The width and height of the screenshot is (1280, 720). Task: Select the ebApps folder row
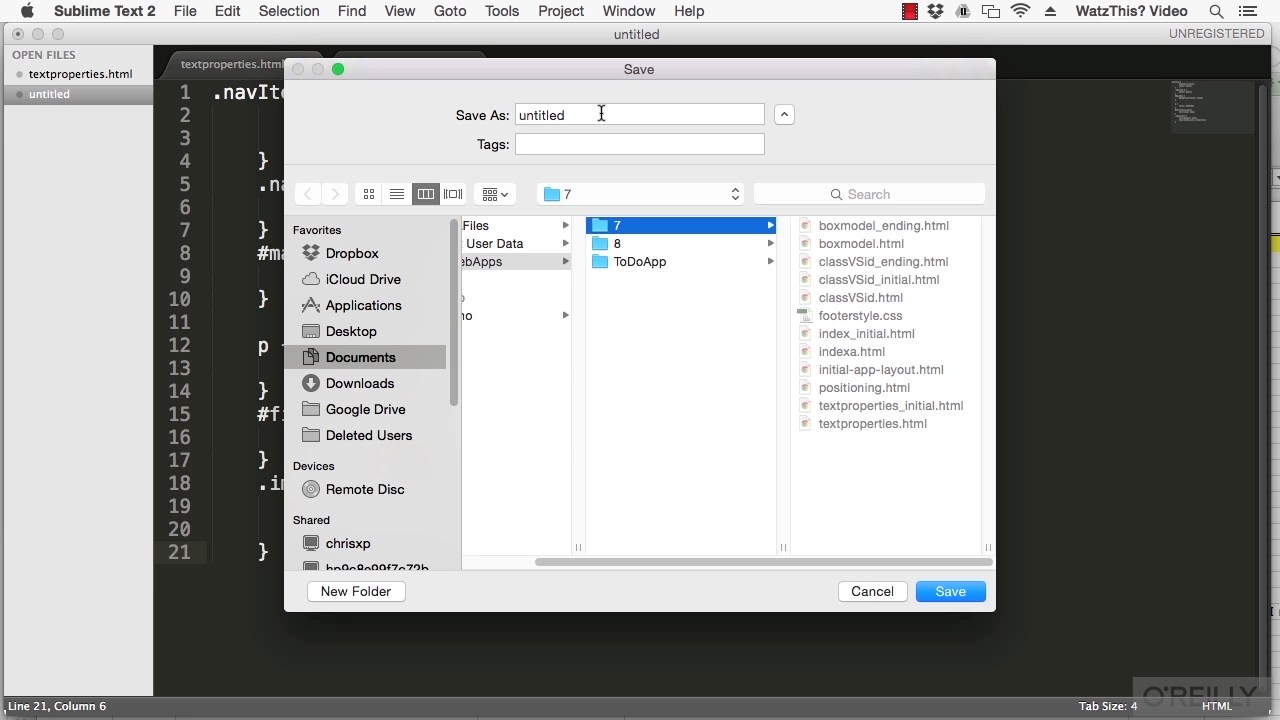click(517, 261)
